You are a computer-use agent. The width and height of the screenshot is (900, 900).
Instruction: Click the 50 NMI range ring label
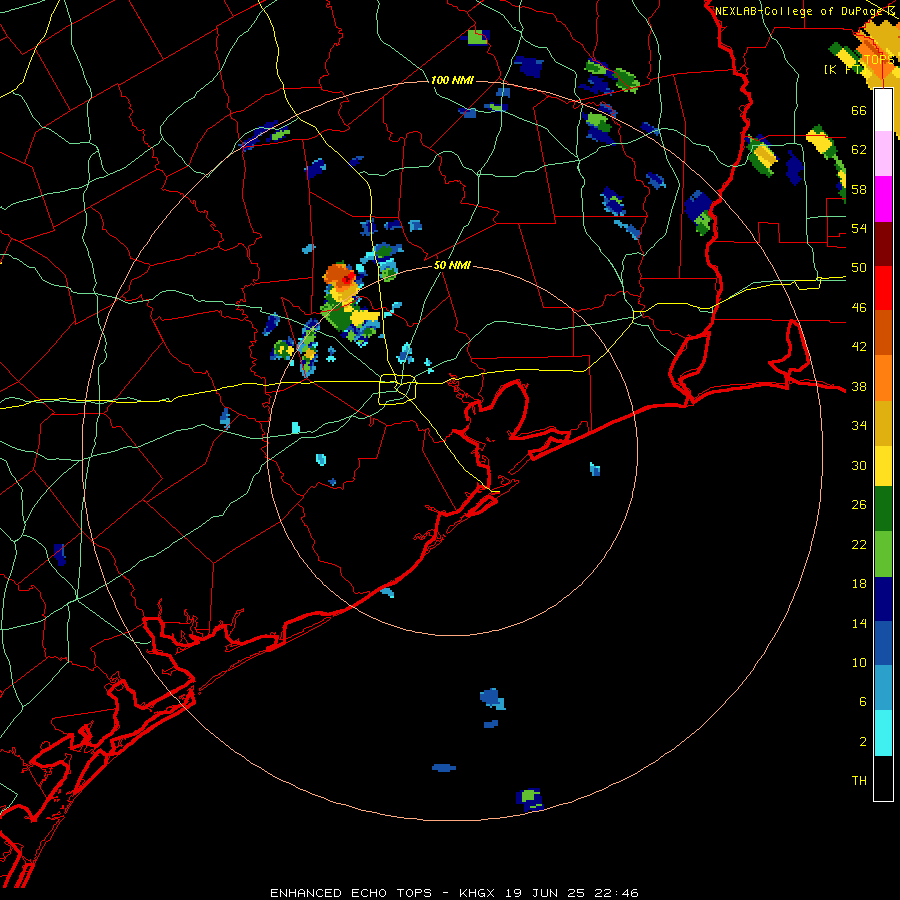coord(452,265)
